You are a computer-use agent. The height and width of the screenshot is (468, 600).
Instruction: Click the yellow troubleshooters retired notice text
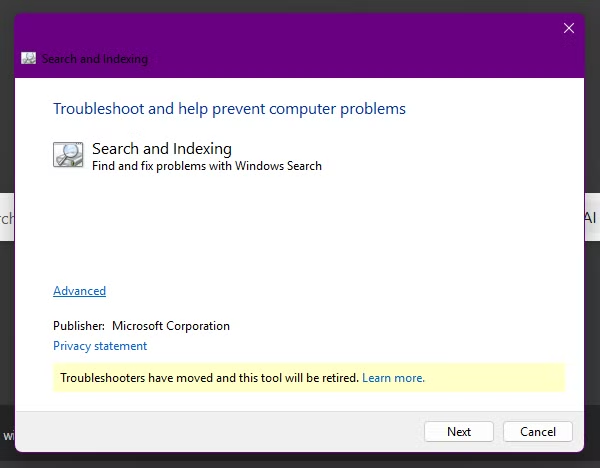(209, 378)
